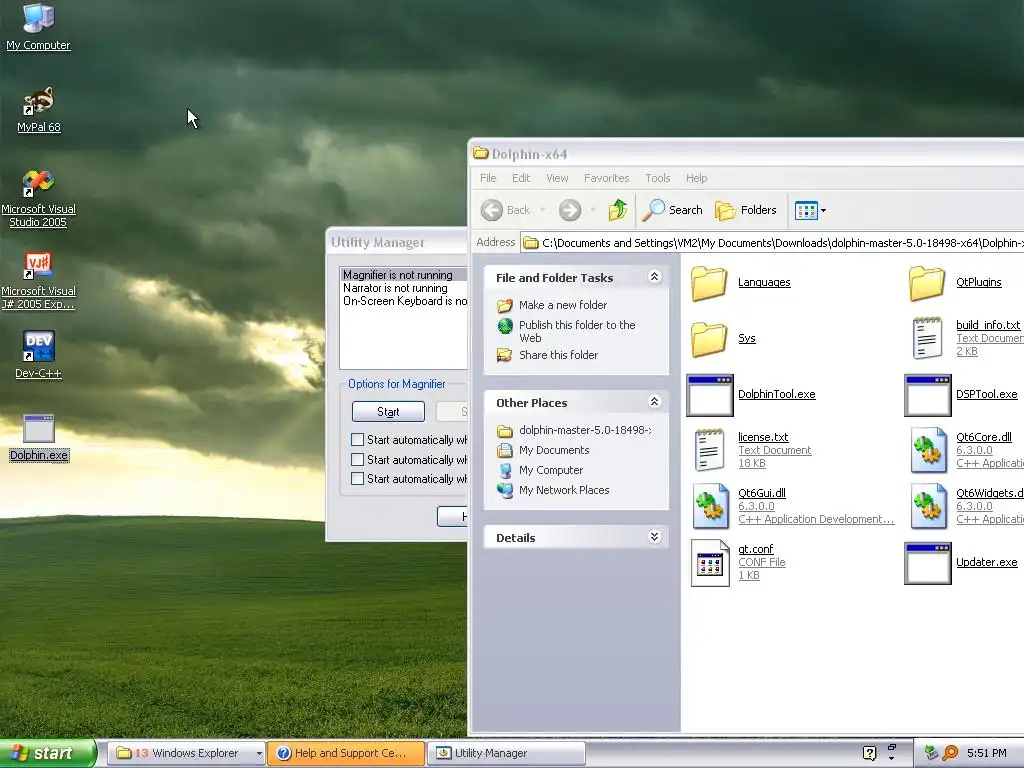Viewport: 1024px width, 768px height.
Task: Select Dev-C++ desktop shortcut
Action: click(x=39, y=355)
